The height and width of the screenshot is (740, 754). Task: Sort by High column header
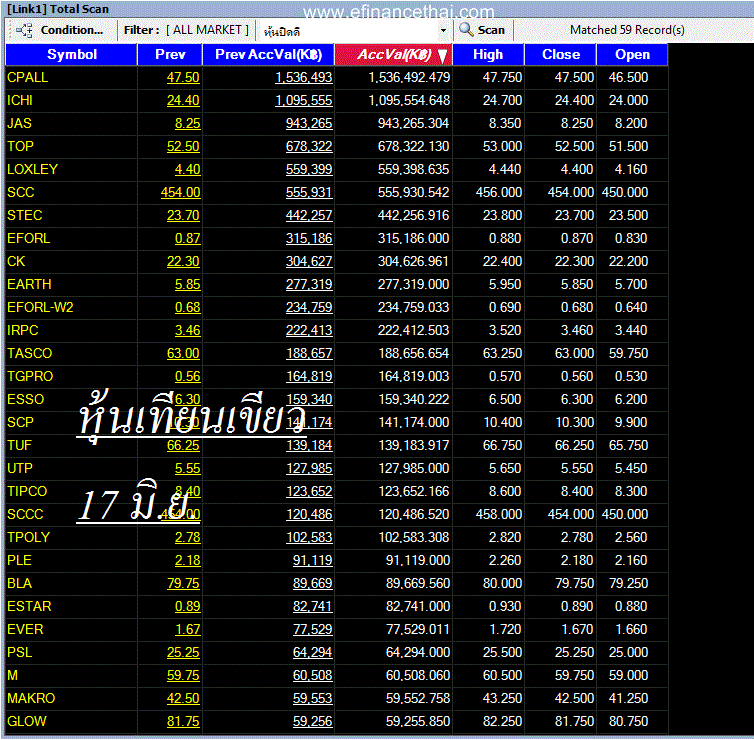click(x=488, y=54)
